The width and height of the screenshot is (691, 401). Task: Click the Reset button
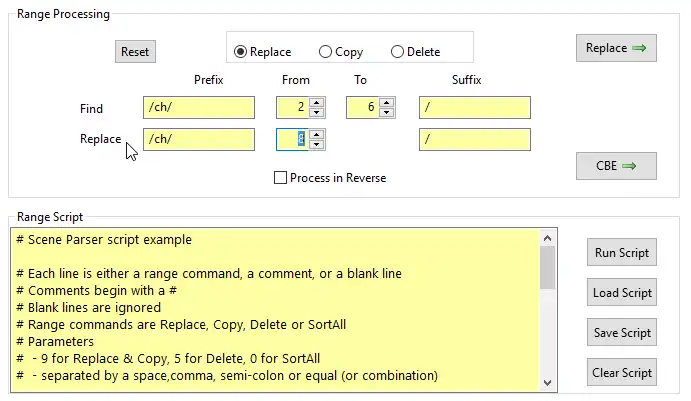point(135,52)
